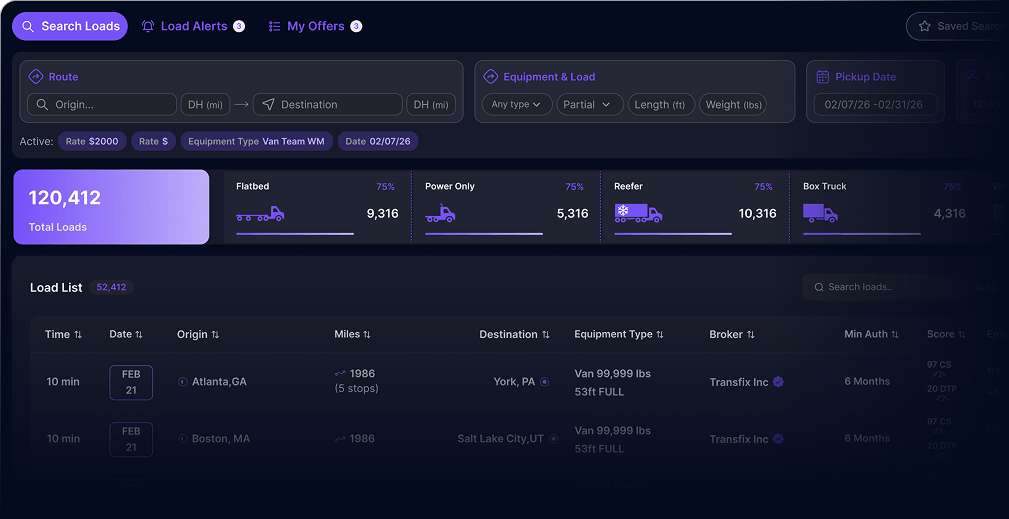Sort the table by Destination column

pos(515,334)
